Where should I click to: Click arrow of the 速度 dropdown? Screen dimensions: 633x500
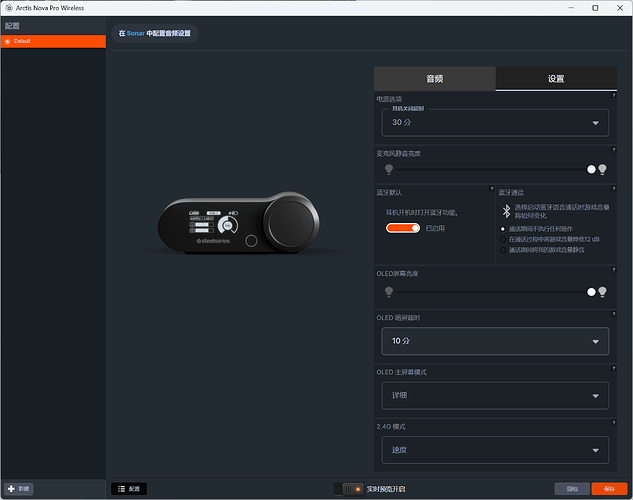595,451
